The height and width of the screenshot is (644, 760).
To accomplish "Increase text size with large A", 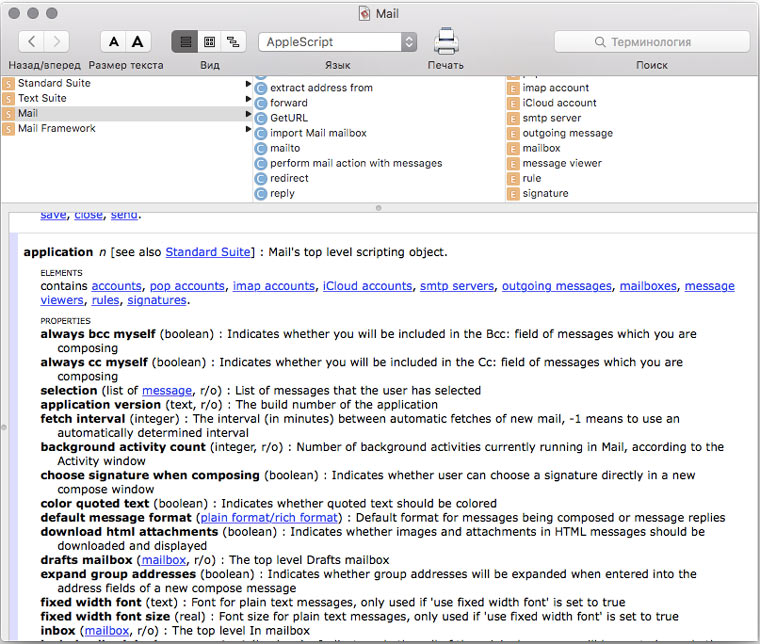I will [138, 42].
